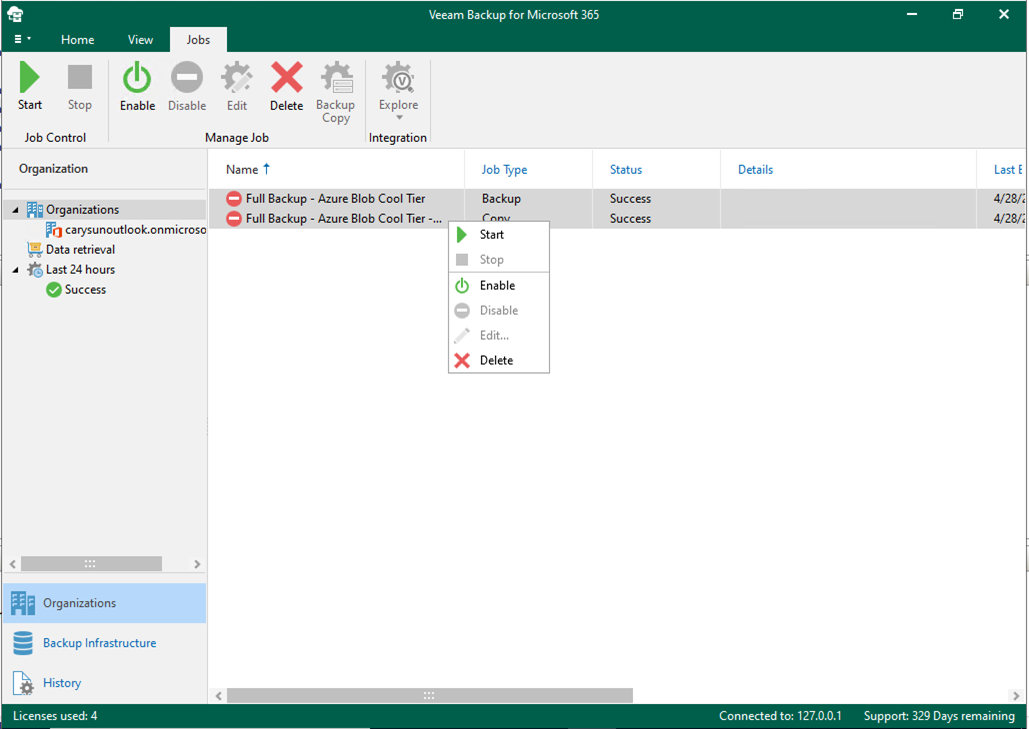This screenshot has width=1029, height=729.
Task: Click the Last 24 hours gear-clock icon
Action: [x=35, y=270]
